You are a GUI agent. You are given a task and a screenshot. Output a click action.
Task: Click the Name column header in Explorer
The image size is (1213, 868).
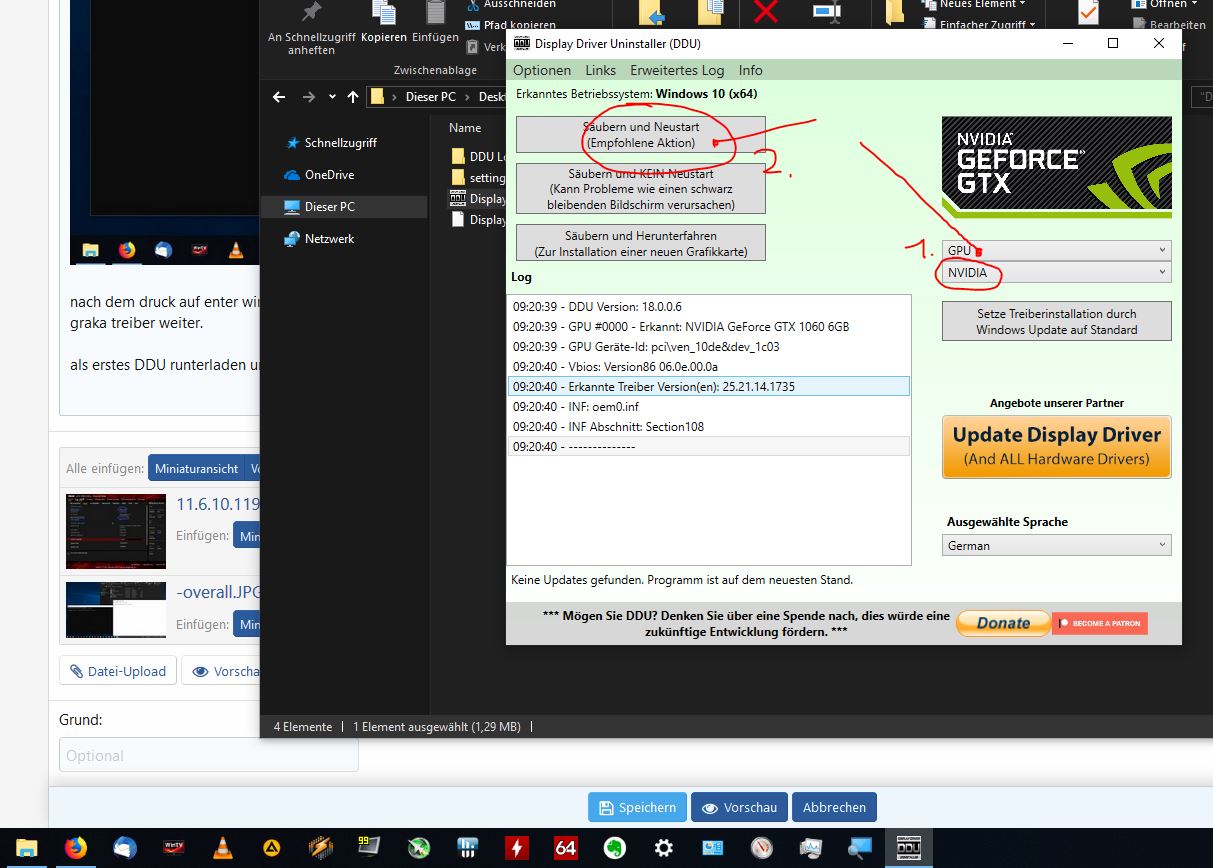pyautogui.click(x=465, y=128)
